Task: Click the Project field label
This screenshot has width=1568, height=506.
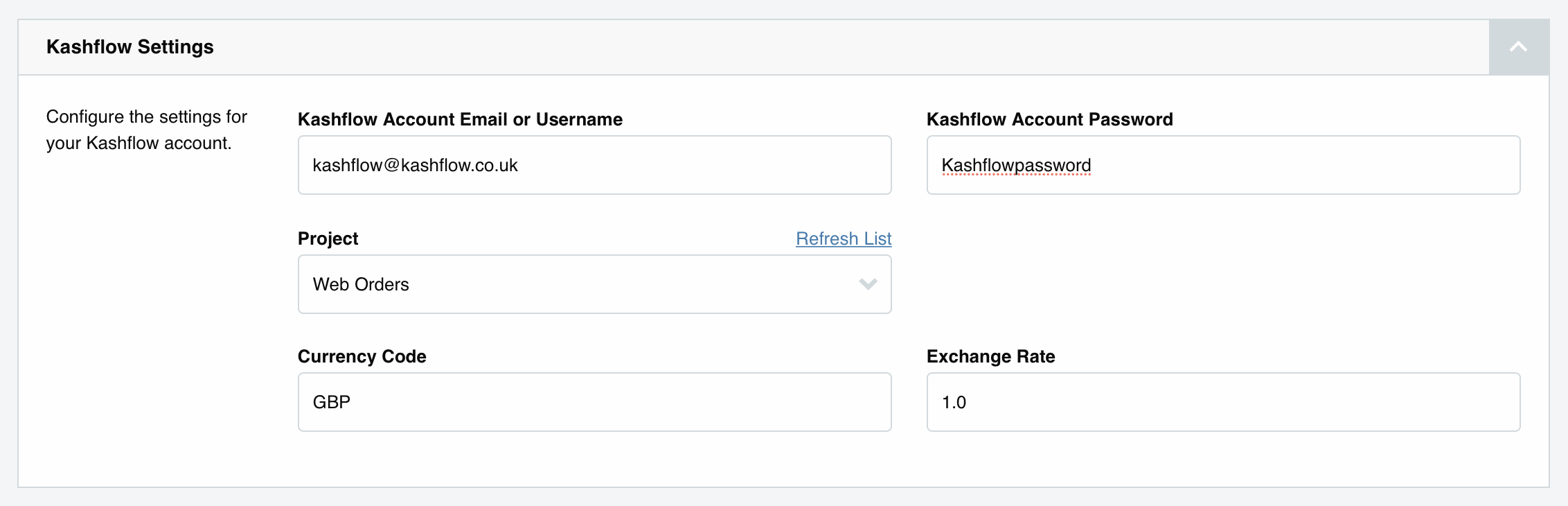Action: [328, 238]
